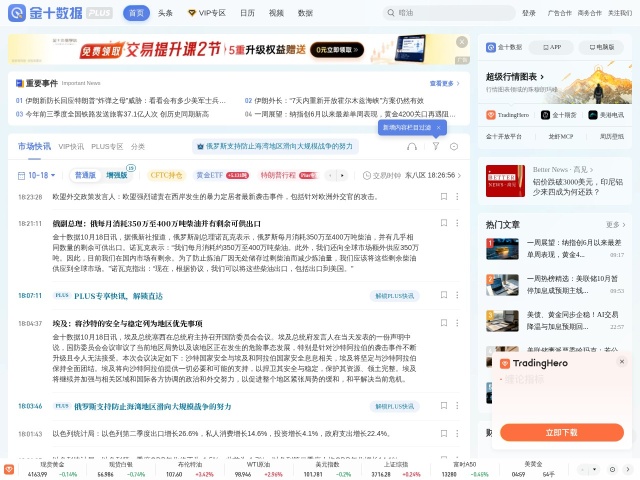Open the three-dot menu for the 18:01:43 news
Screen dimensions: 640x480
click(x=457, y=433)
